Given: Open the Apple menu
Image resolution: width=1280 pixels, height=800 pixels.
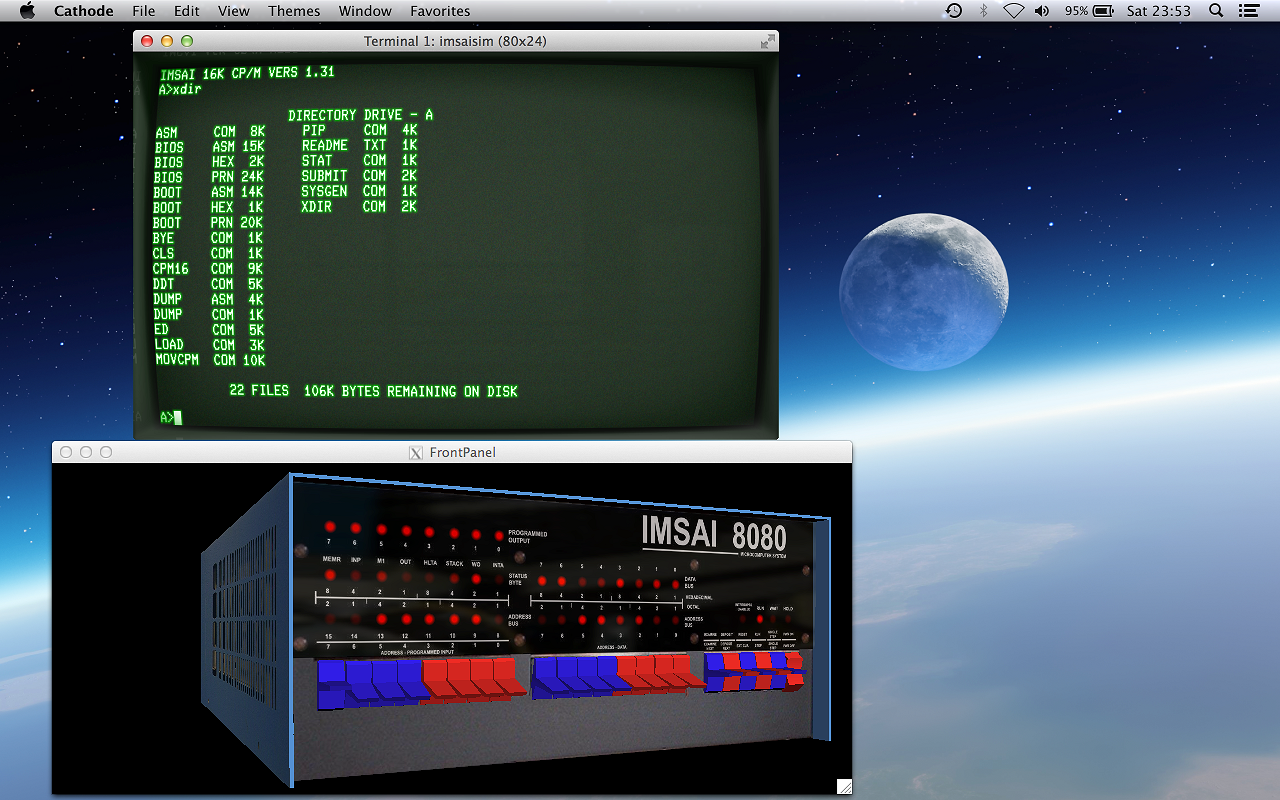Looking at the screenshot, I should [27, 11].
